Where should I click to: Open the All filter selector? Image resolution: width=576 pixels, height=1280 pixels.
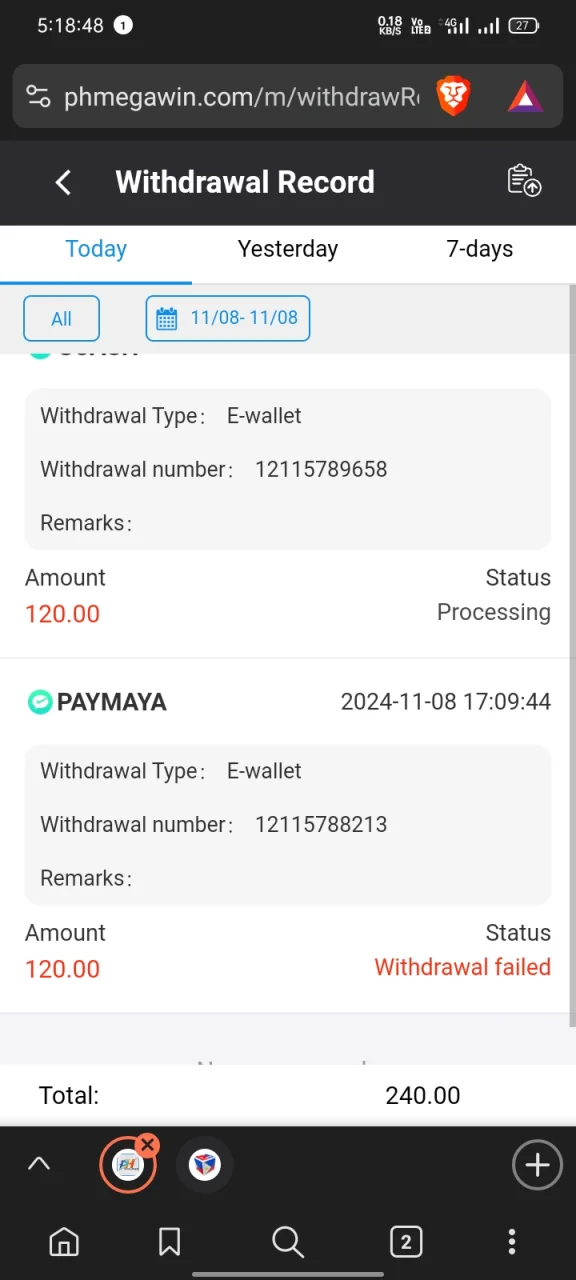tap(62, 319)
